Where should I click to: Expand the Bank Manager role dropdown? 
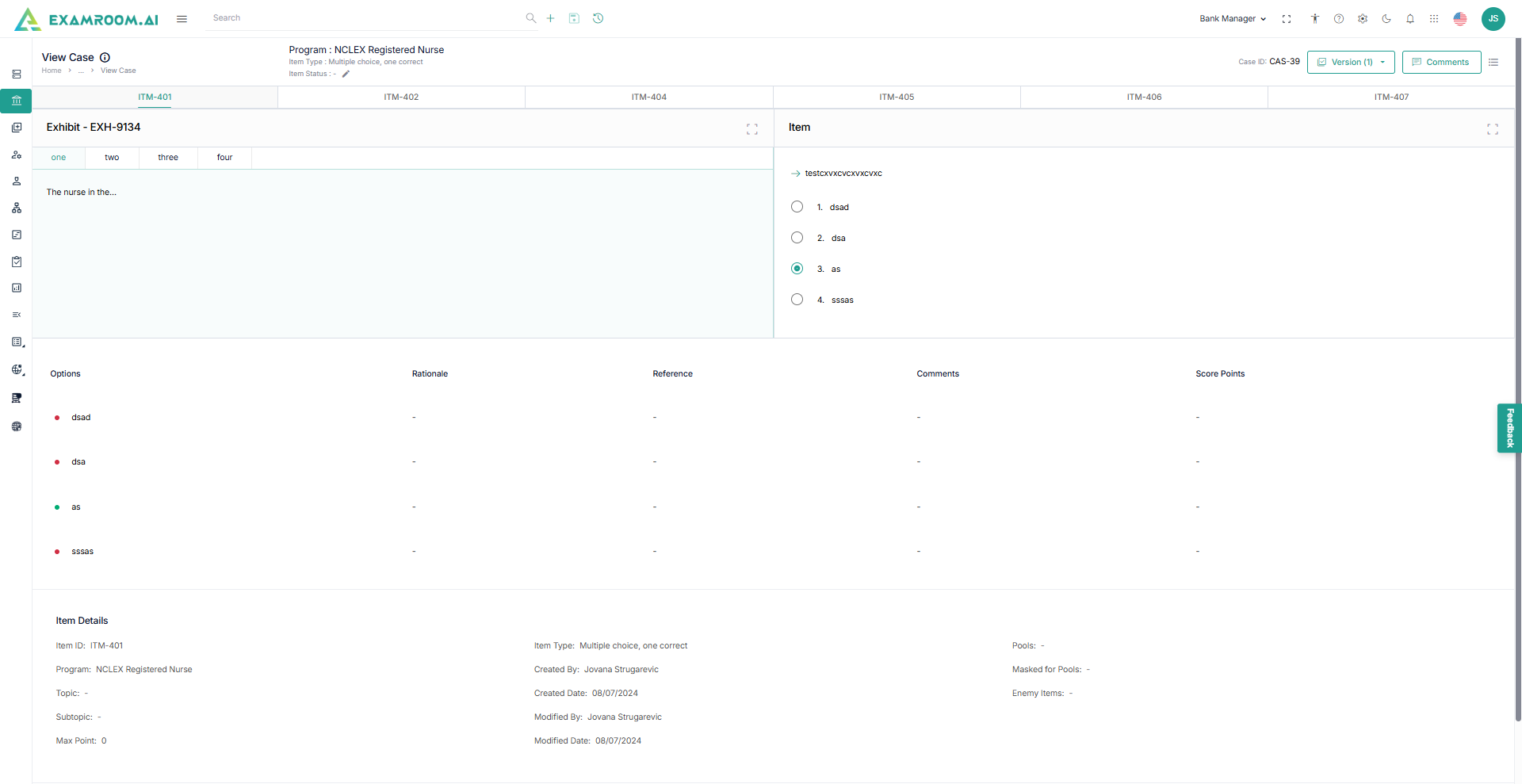pyautogui.click(x=1233, y=19)
